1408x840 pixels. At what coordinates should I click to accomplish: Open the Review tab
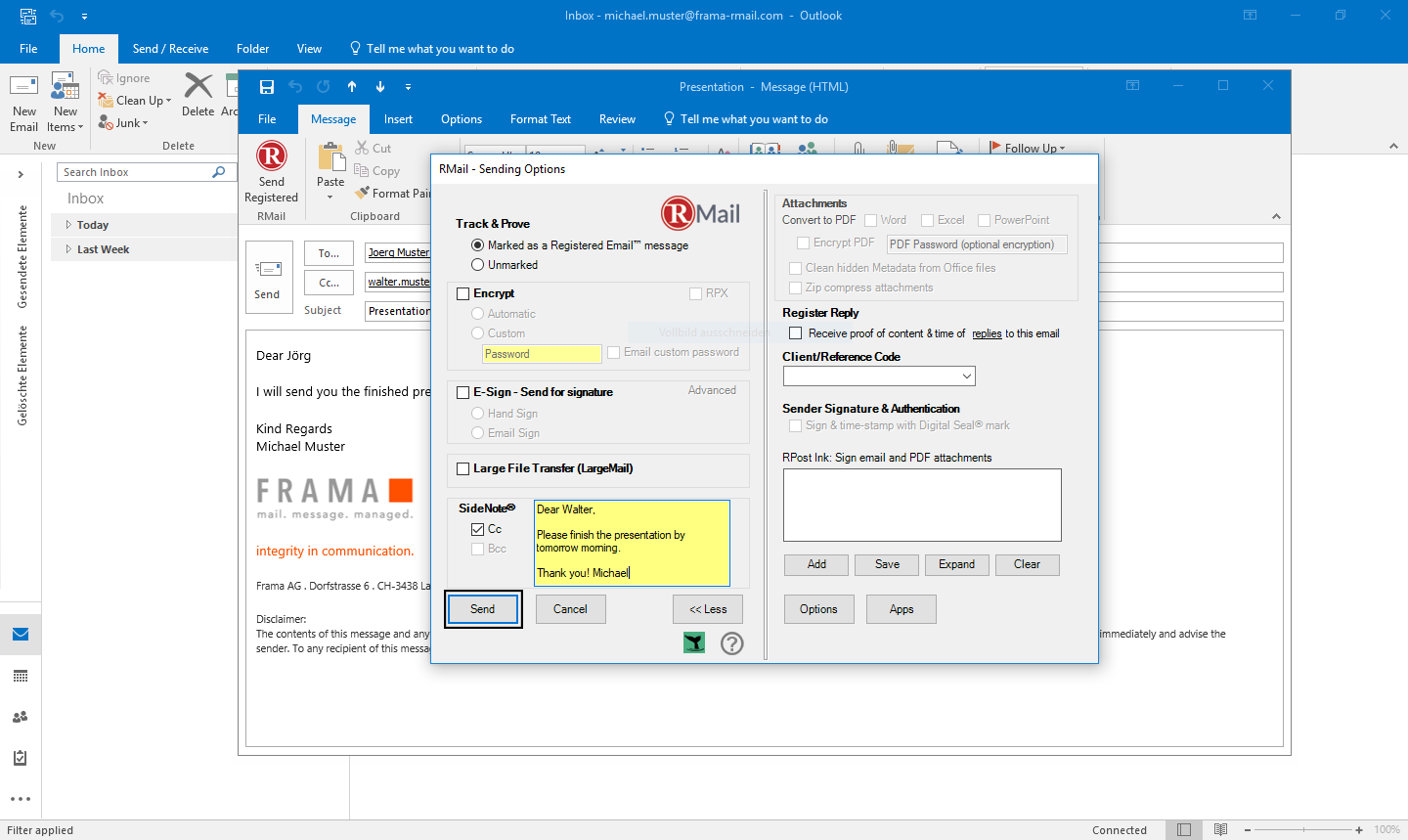point(617,119)
